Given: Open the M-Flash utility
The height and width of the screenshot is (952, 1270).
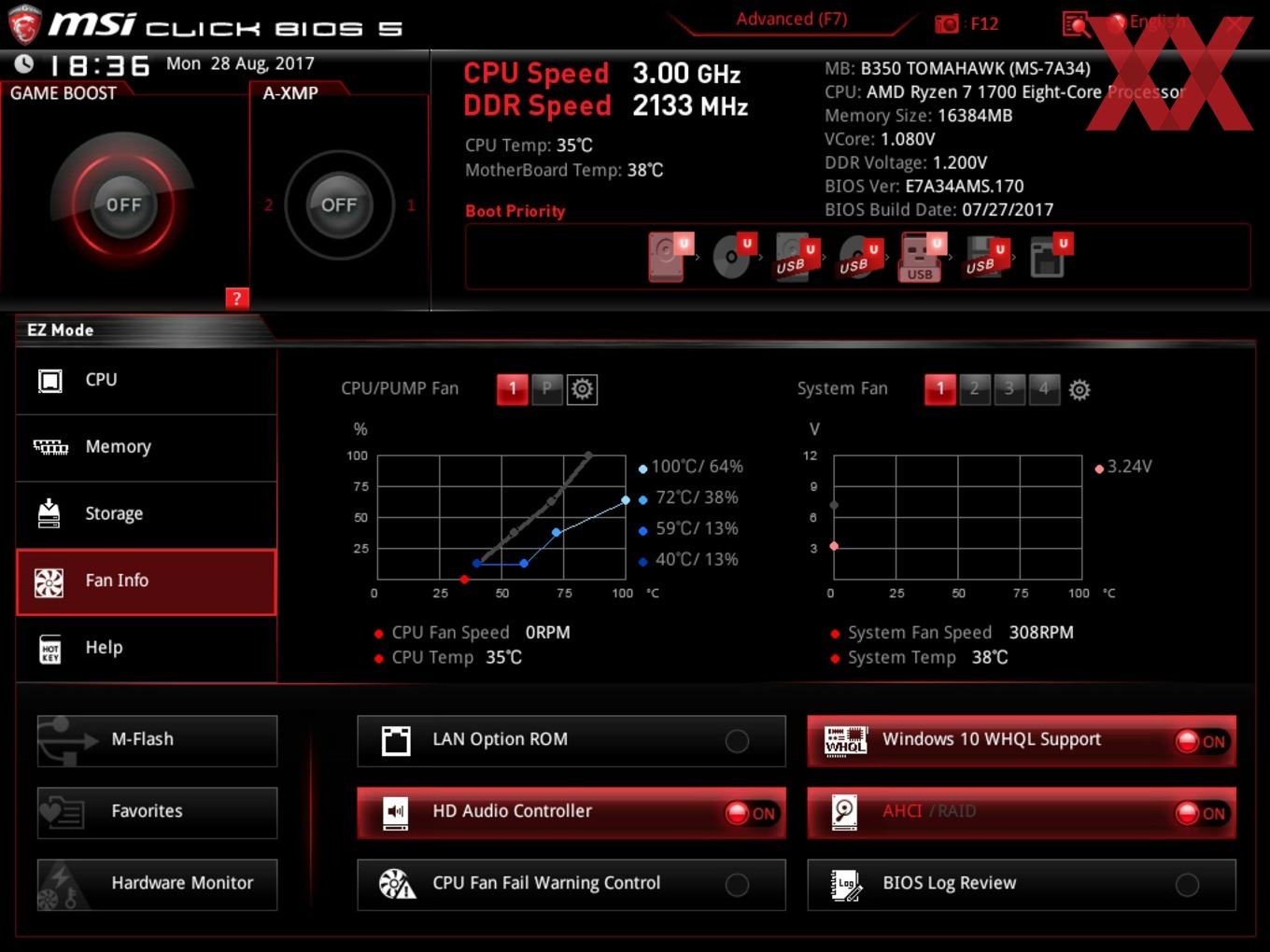Looking at the screenshot, I should (157, 740).
